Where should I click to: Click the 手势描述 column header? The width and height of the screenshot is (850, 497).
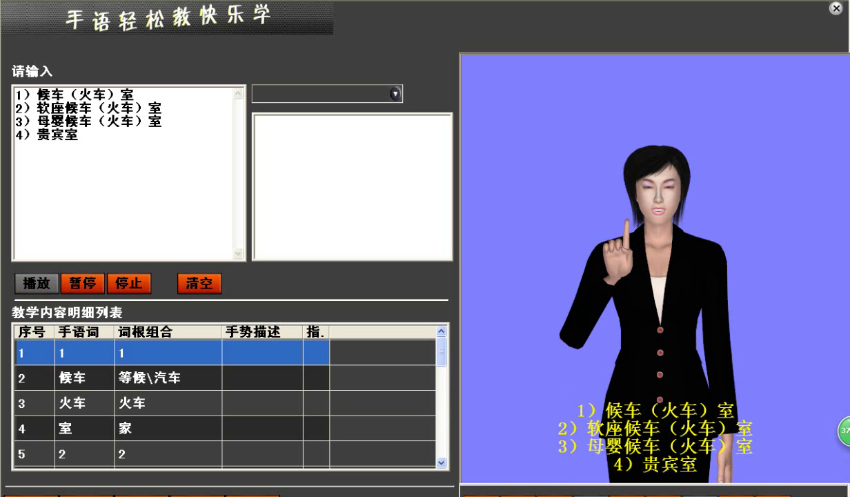coord(262,332)
